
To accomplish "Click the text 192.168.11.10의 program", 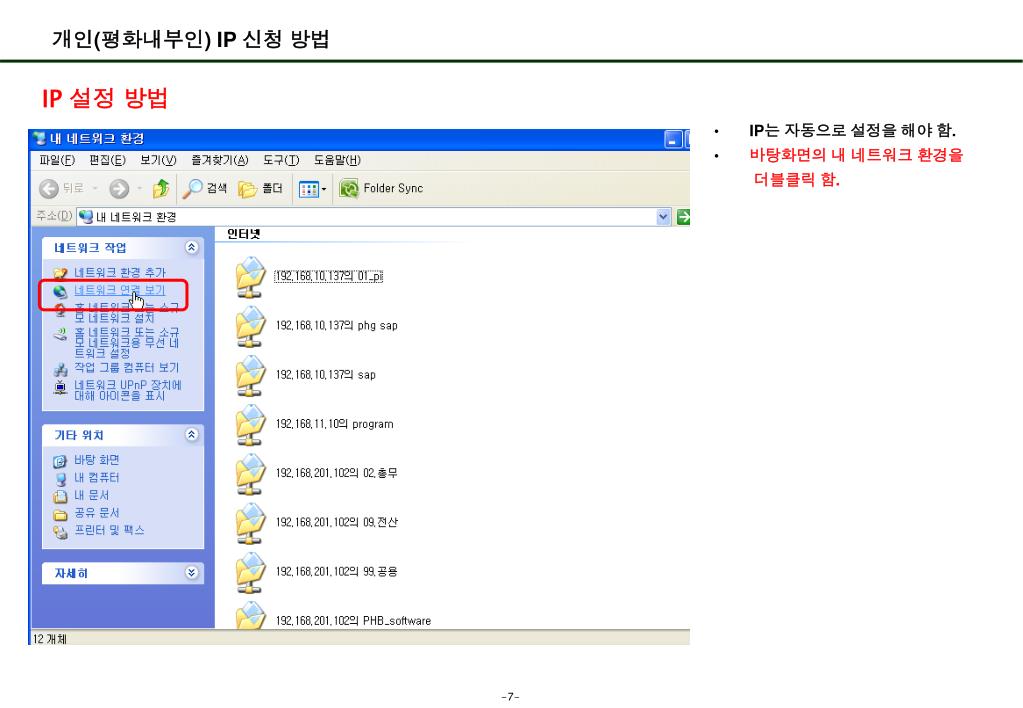I will click(335, 424).
